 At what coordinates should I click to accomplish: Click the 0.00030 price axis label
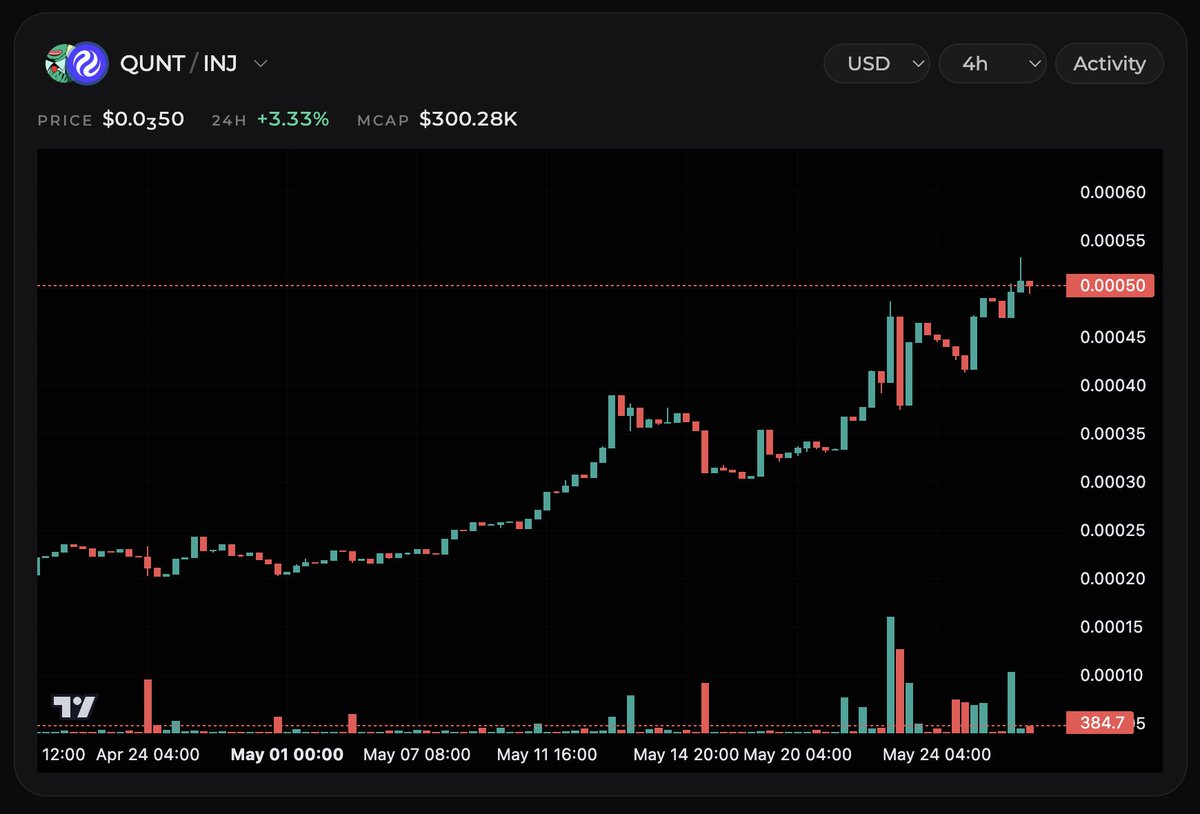pyautogui.click(x=1113, y=482)
